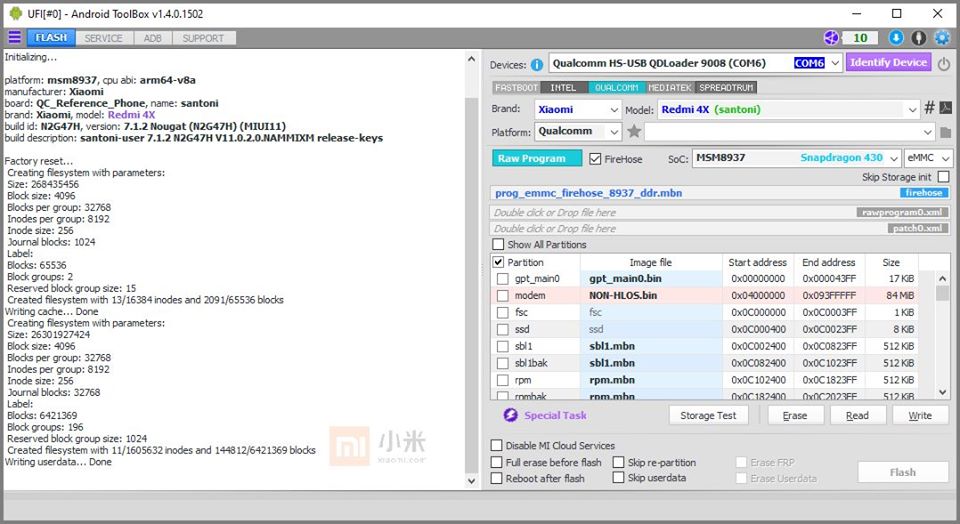Click the partition table scroll up arrow
The image size is (960, 524).
coord(943,279)
